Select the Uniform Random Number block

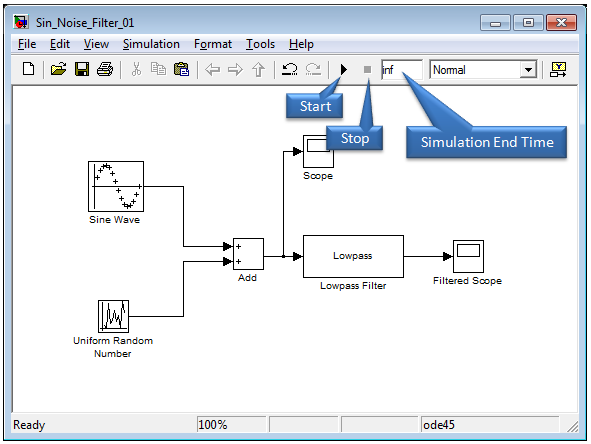pyautogui.click(x=113, y=316)
